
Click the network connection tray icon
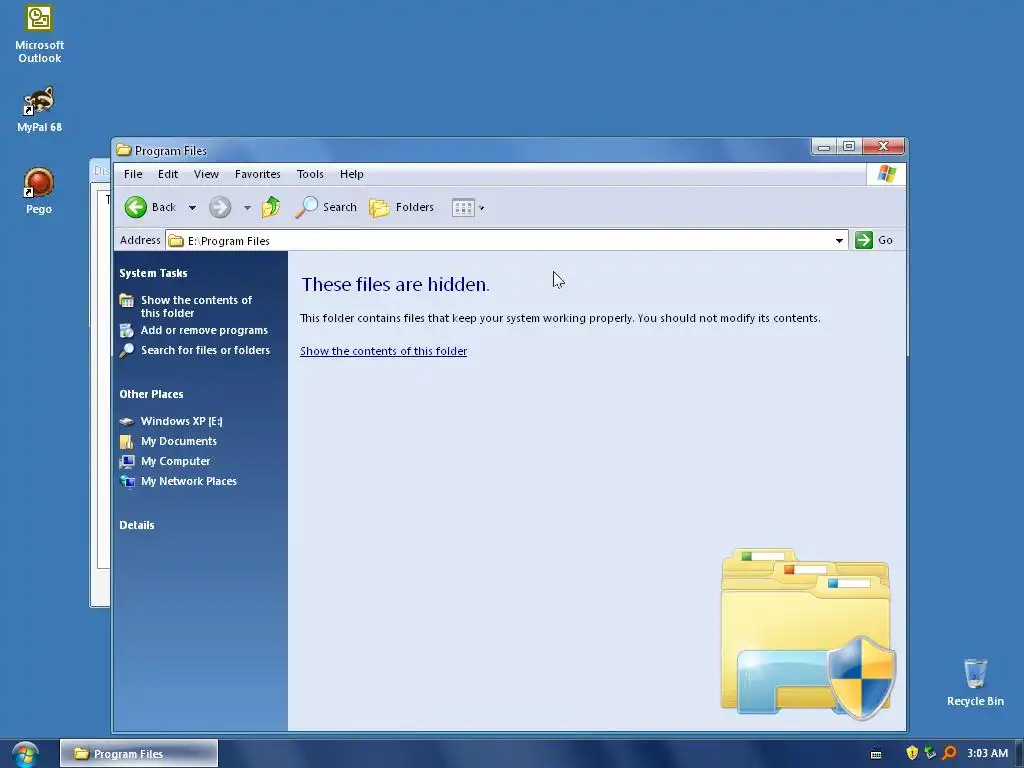click(x=930, y=753)
